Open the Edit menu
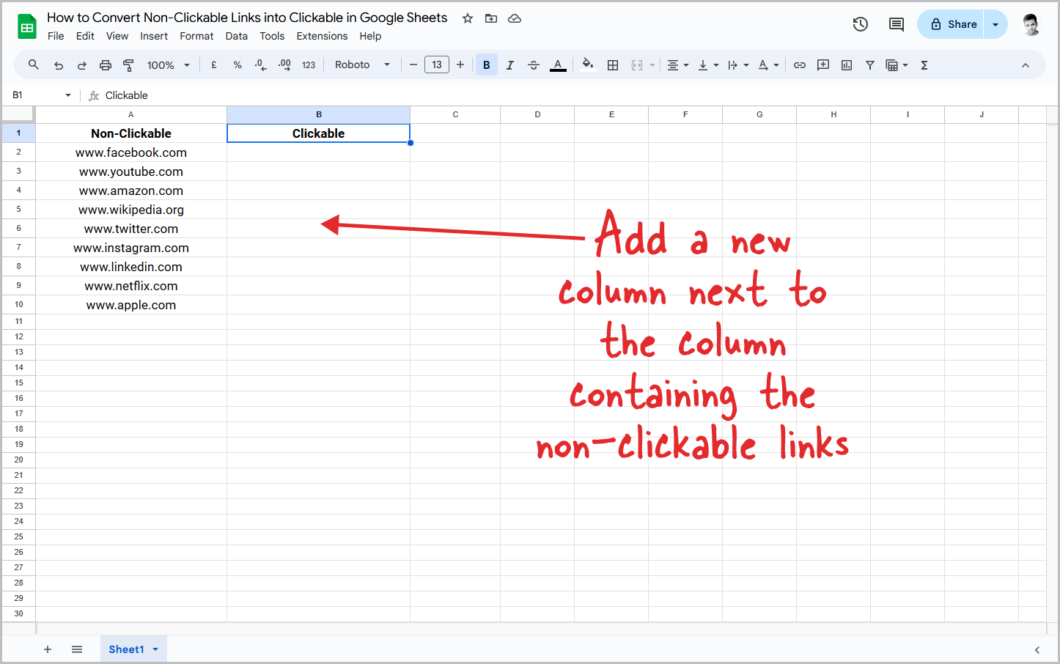 tap(85, 36)
